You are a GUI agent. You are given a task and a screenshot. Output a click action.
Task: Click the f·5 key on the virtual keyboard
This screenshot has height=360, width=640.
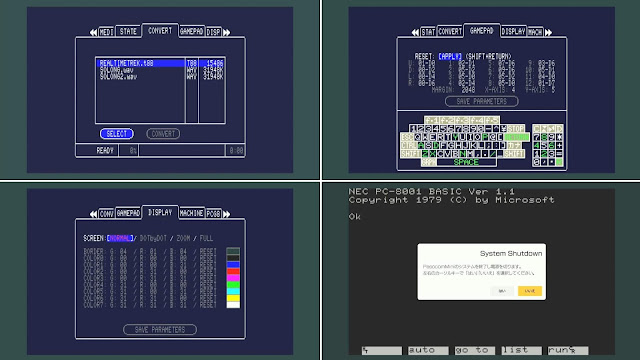click(492, 120)
